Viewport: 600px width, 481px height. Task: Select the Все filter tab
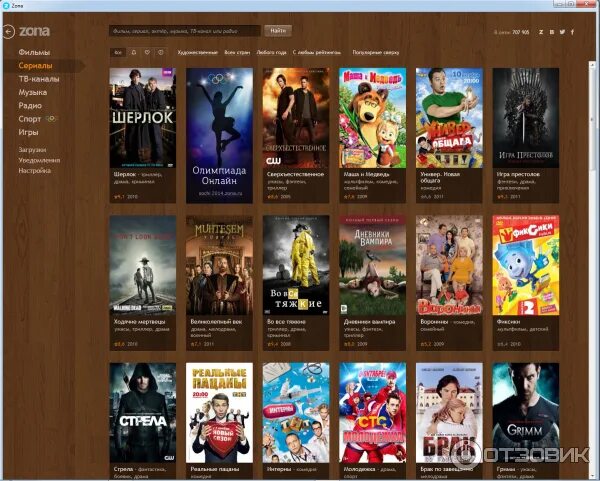click(x=118, y=52)
